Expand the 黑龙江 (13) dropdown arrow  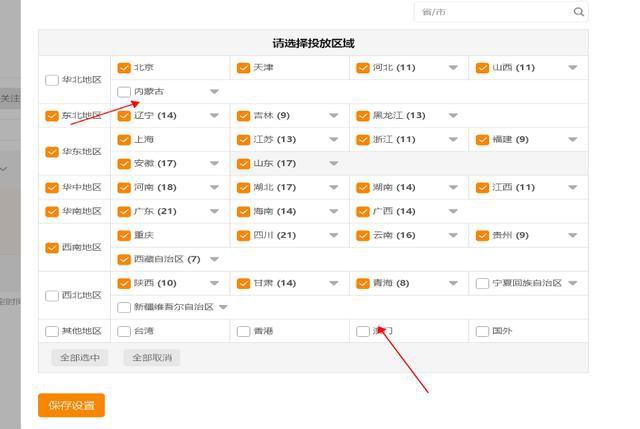[x=453, y=116]
